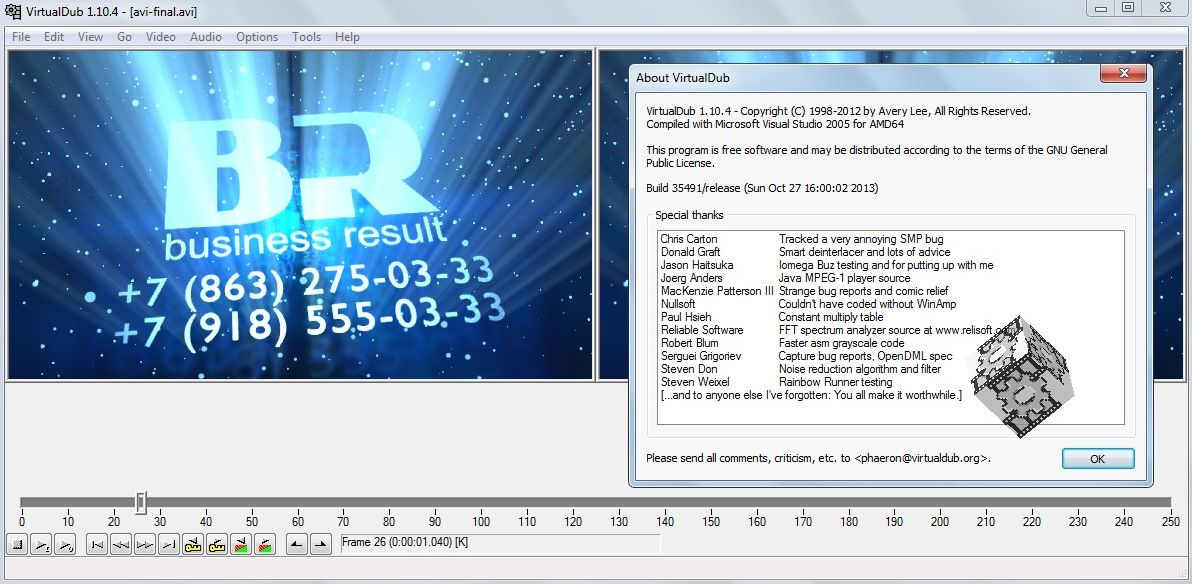Select the Paul Hsieh thanks entry
This screenshot has height=584, width=1192.
click(686, 317)
